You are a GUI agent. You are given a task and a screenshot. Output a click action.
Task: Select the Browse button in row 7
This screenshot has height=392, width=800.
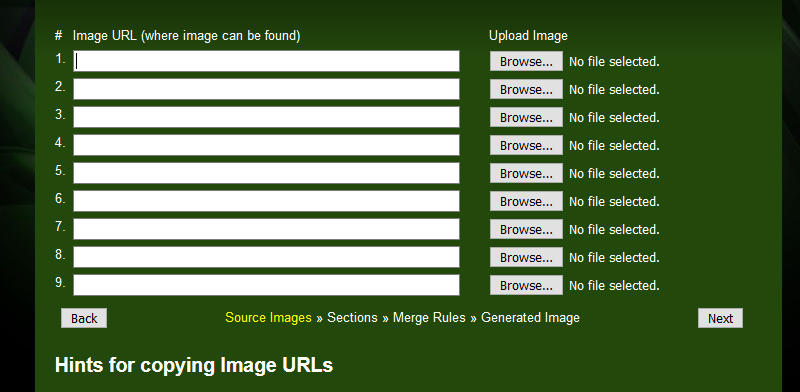(526, 230)
